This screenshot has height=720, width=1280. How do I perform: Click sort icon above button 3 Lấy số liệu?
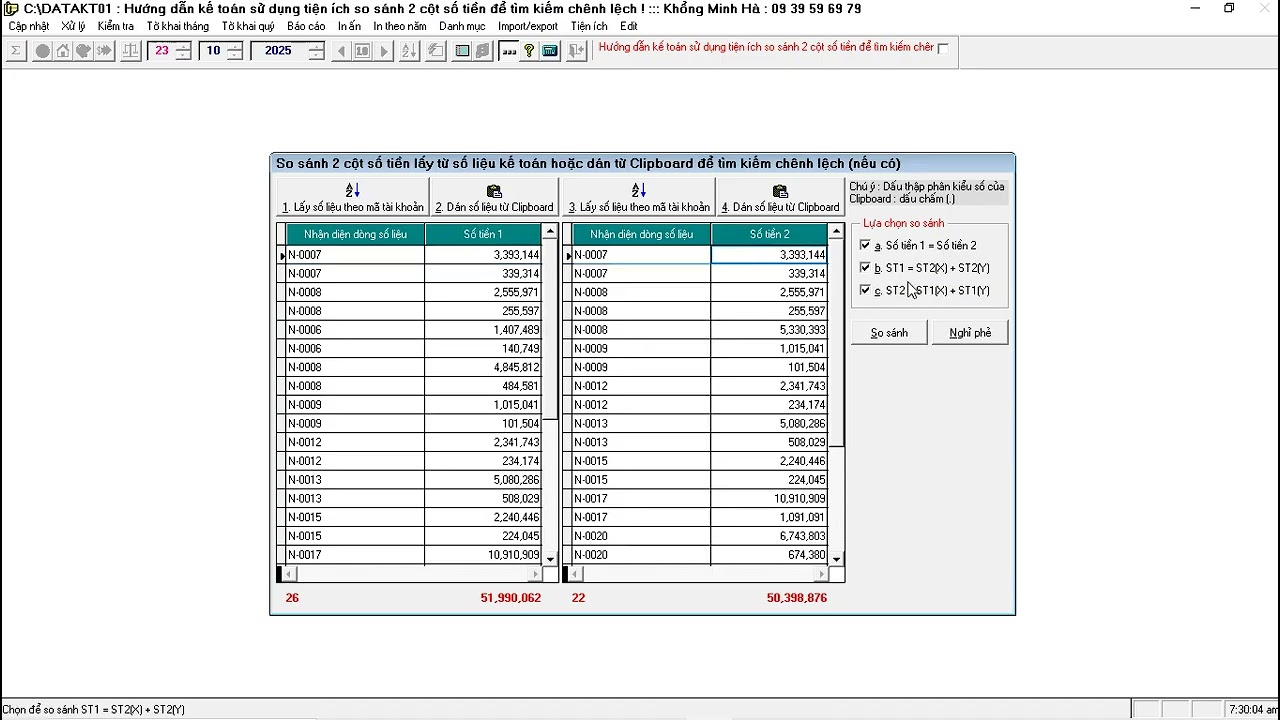(x=639, y=190)
